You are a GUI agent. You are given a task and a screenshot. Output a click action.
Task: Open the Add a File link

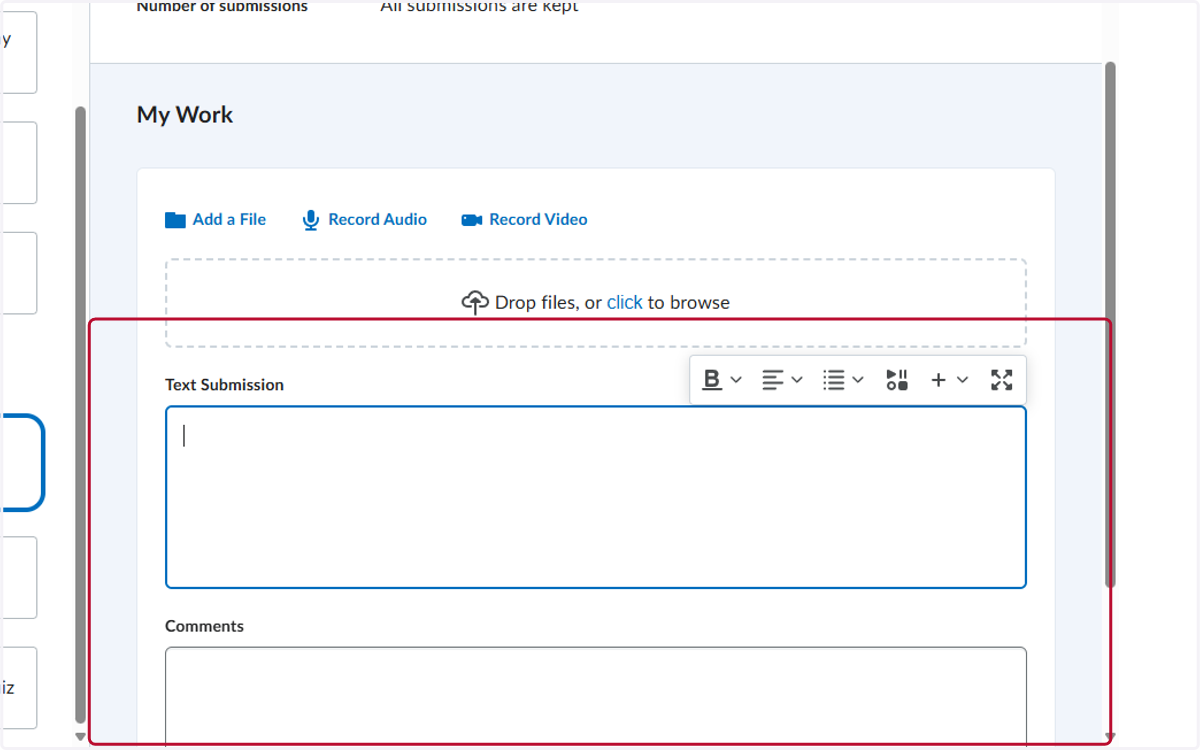(229, 220)
